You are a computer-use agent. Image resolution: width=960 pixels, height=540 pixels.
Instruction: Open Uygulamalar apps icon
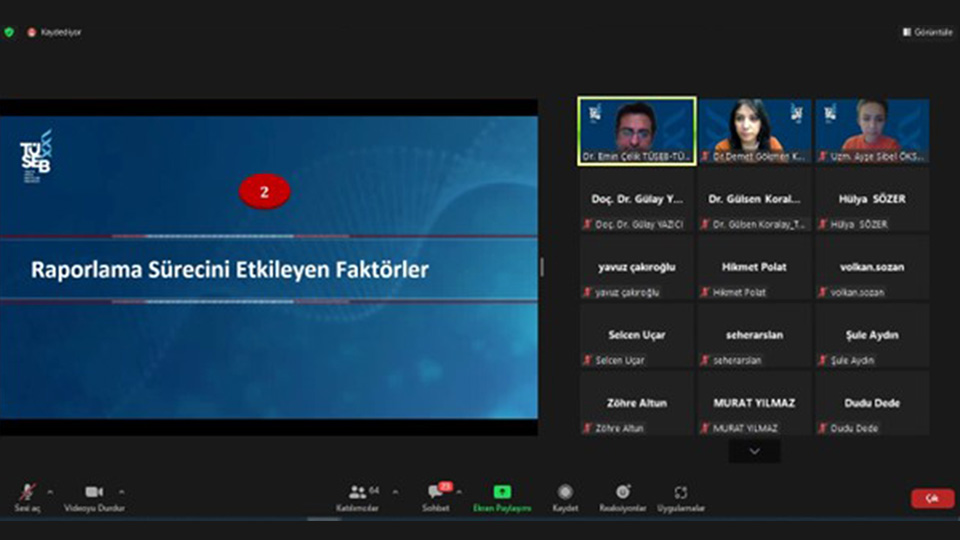point(681,493)
